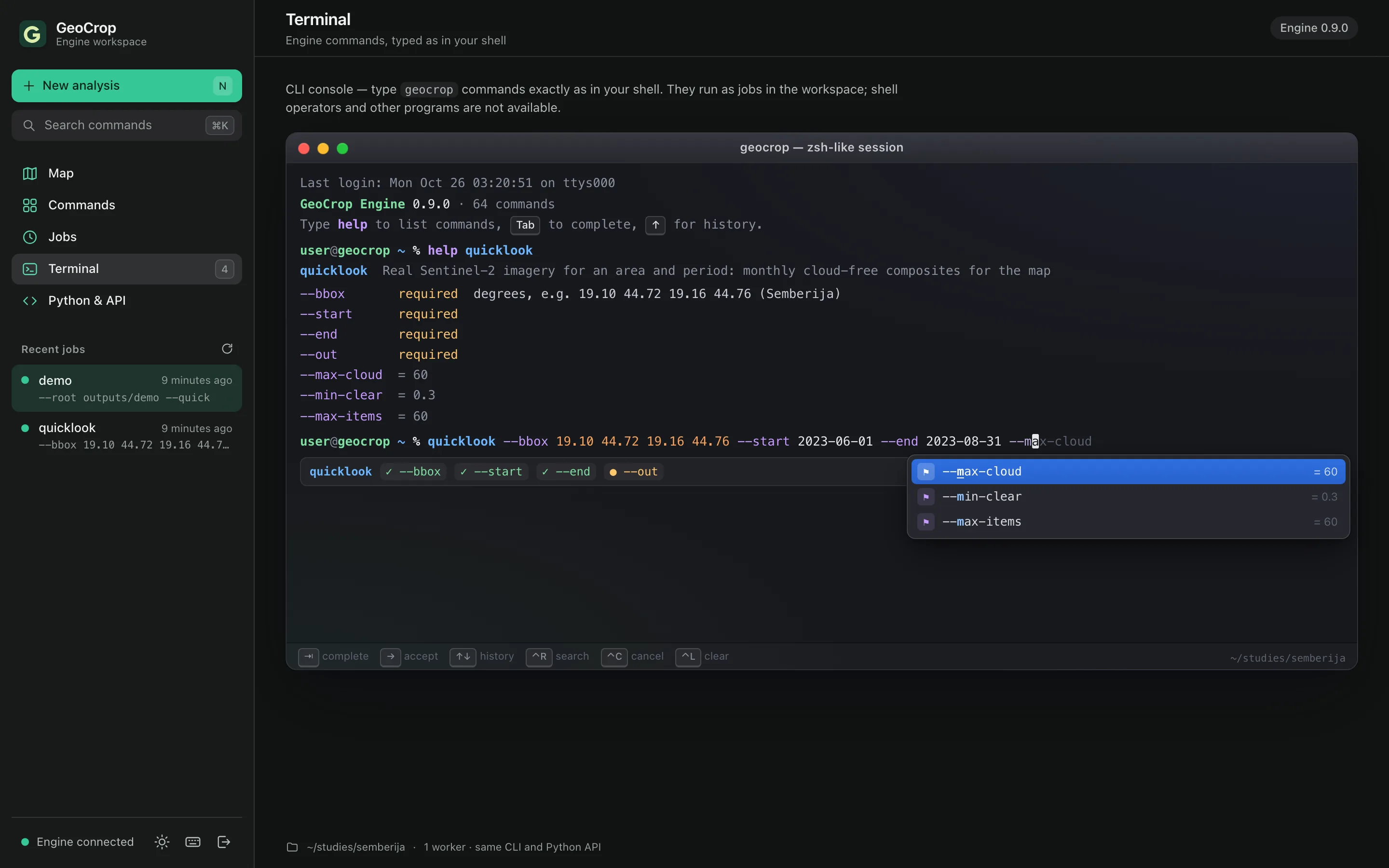Click the green zoom dot of terminal window

342,149
